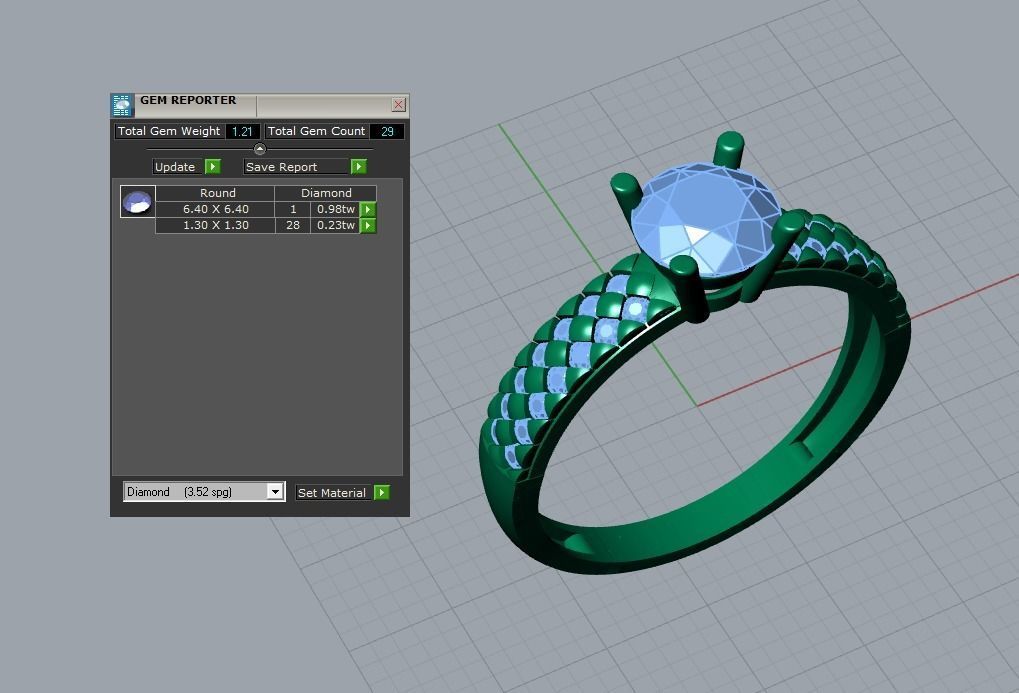Click the green arrow in the 0.23tw row
Viewport: 1019px width, 693px height.
pos(368,226)
